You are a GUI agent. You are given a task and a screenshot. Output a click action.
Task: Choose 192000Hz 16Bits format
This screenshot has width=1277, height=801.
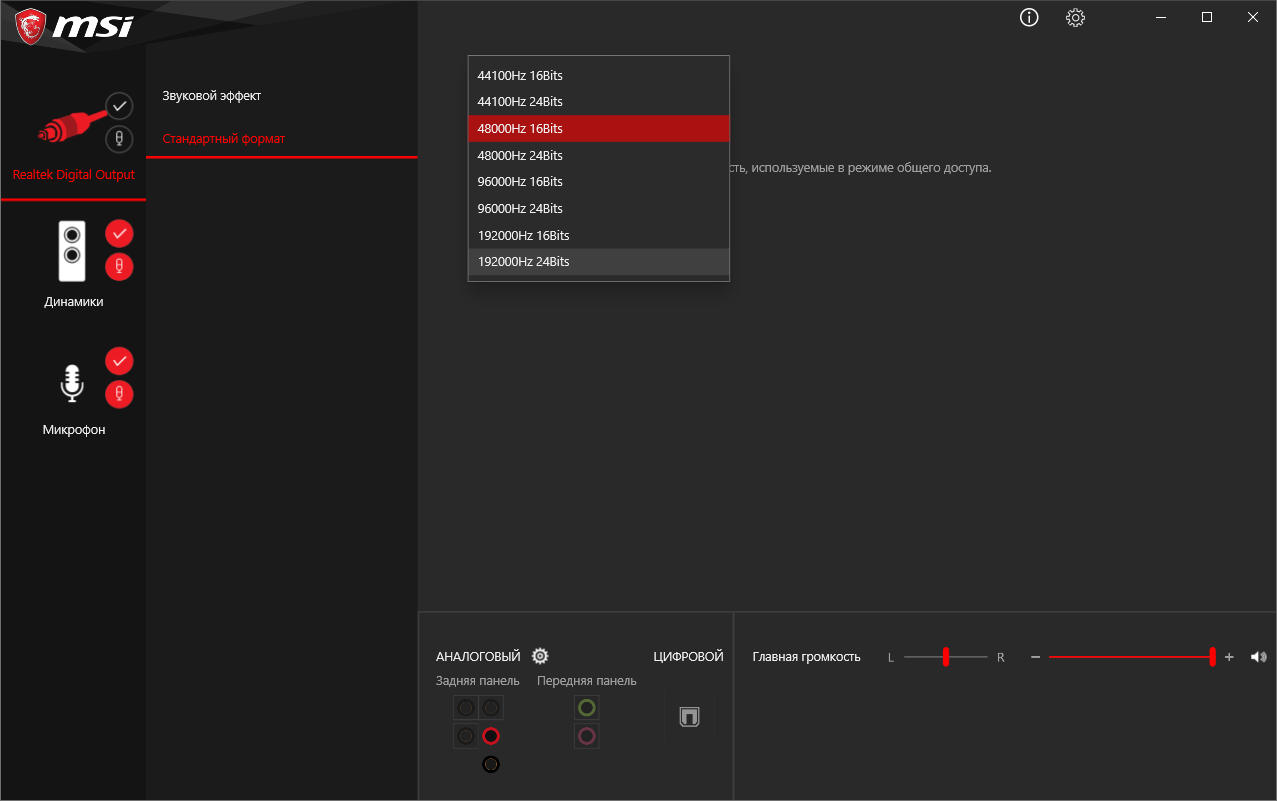(x=599, y=235)
